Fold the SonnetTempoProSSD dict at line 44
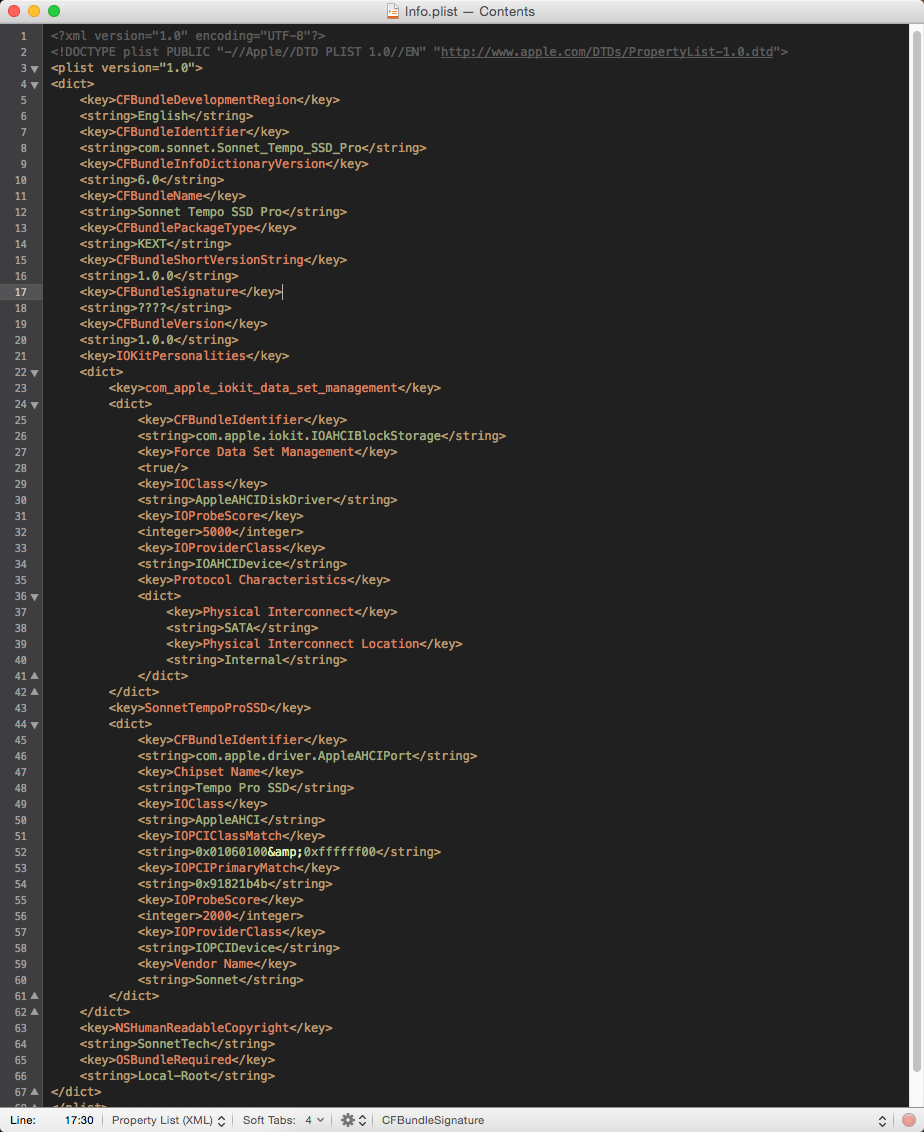Viewport: 924px width, 1132px height. pyautogui.click(x=34, y=724)
